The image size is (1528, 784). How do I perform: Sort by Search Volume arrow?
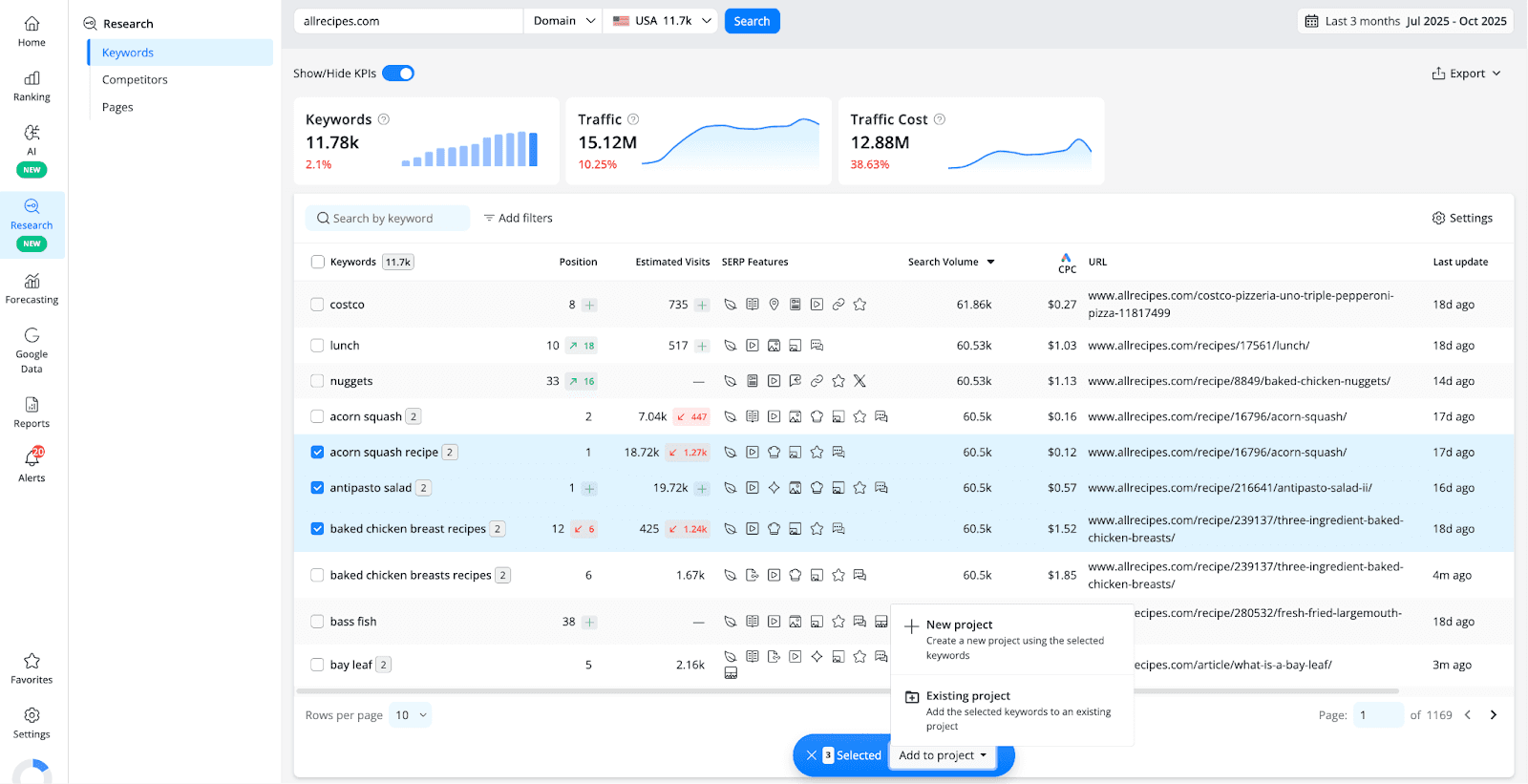(990, 262)
